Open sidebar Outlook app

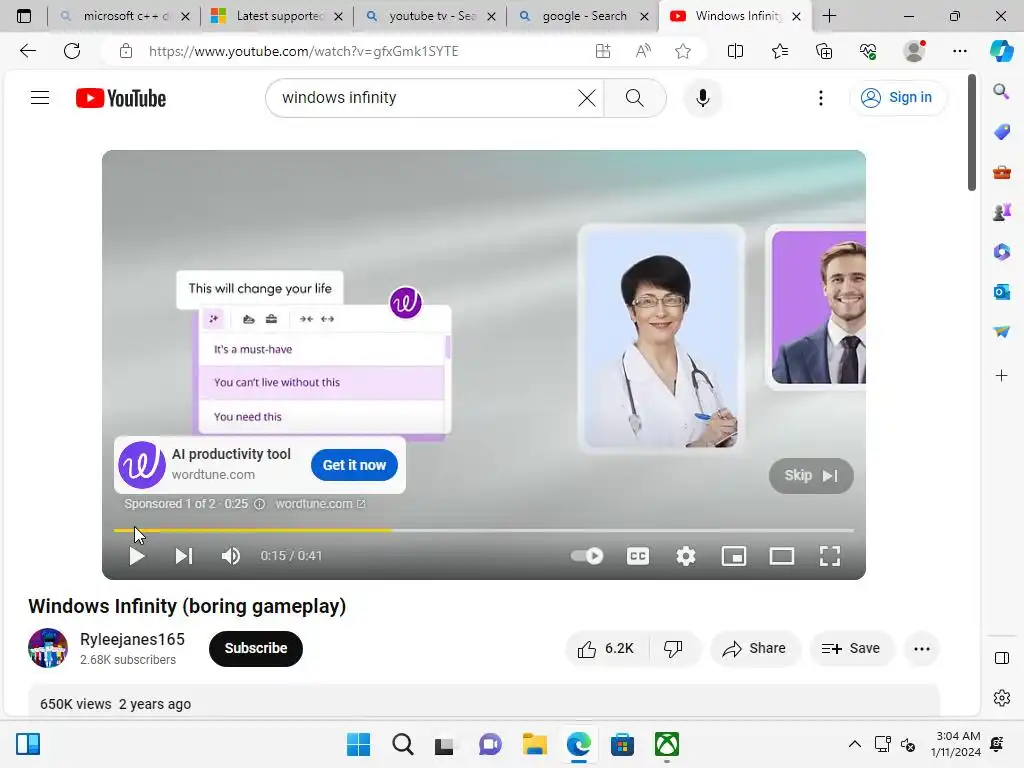tap(1001, 292)
